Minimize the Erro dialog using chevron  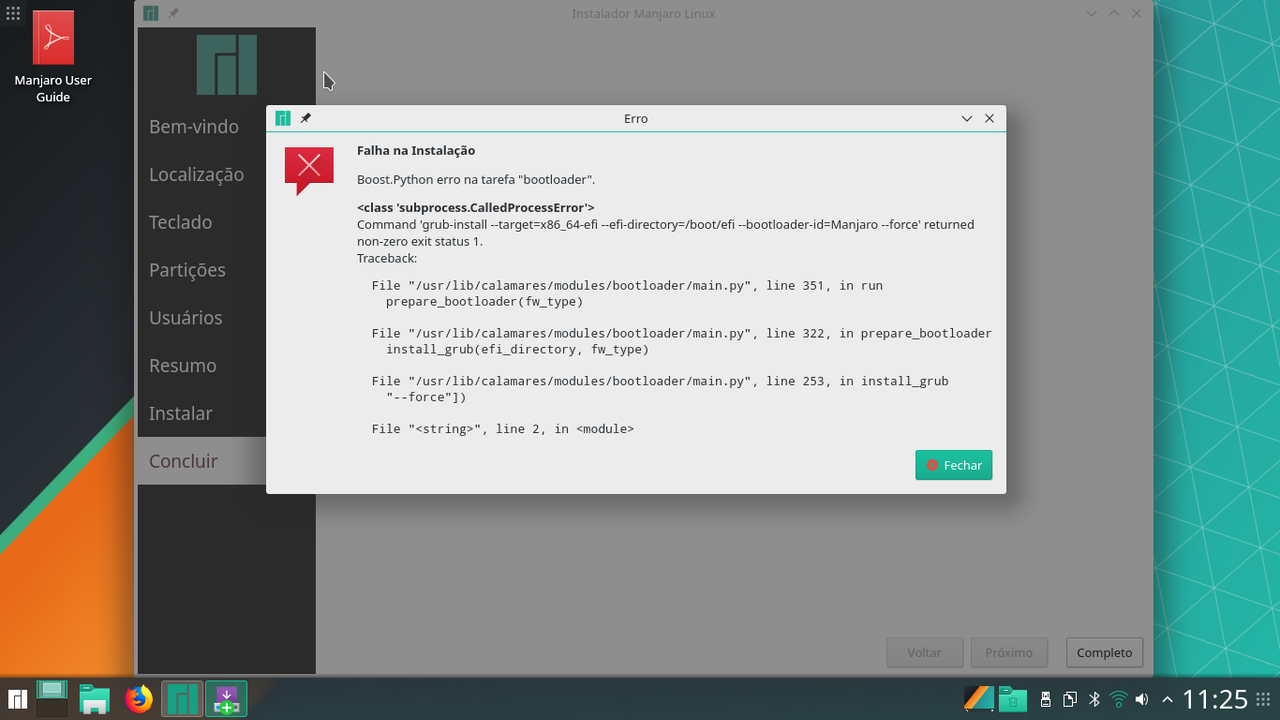click(x=967, y=118)
